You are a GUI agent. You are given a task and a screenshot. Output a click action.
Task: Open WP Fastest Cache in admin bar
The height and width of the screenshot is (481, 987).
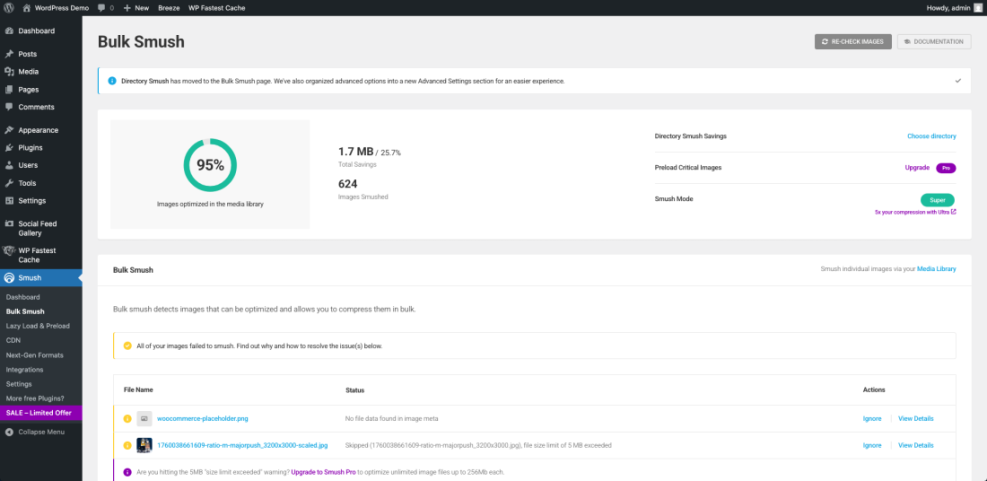217,8
